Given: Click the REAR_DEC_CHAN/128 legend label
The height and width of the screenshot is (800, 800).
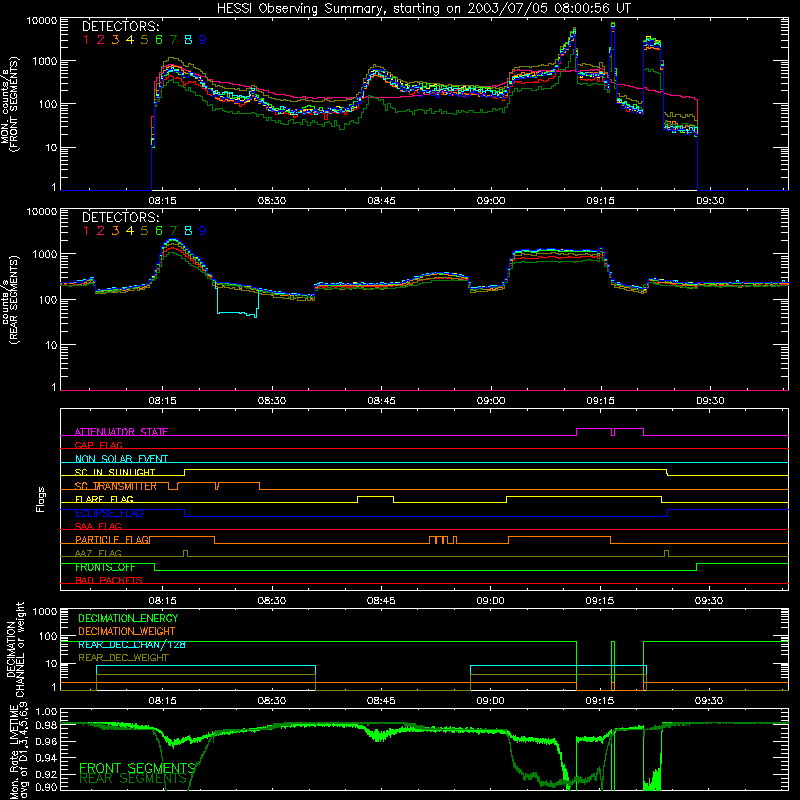Looking at the screenshot, I should click(x=132, y=645).
